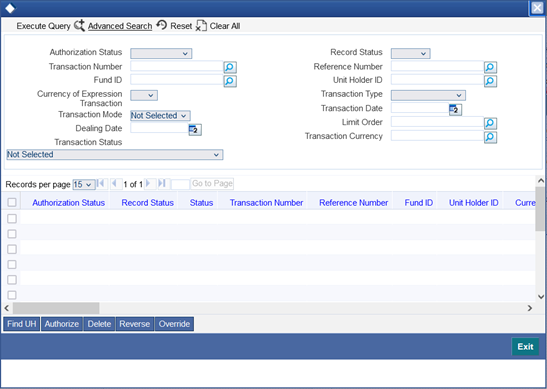Click the vertical scrollbar thumb
This screenshot has height=389, width=547.
(x=540, y=209)
